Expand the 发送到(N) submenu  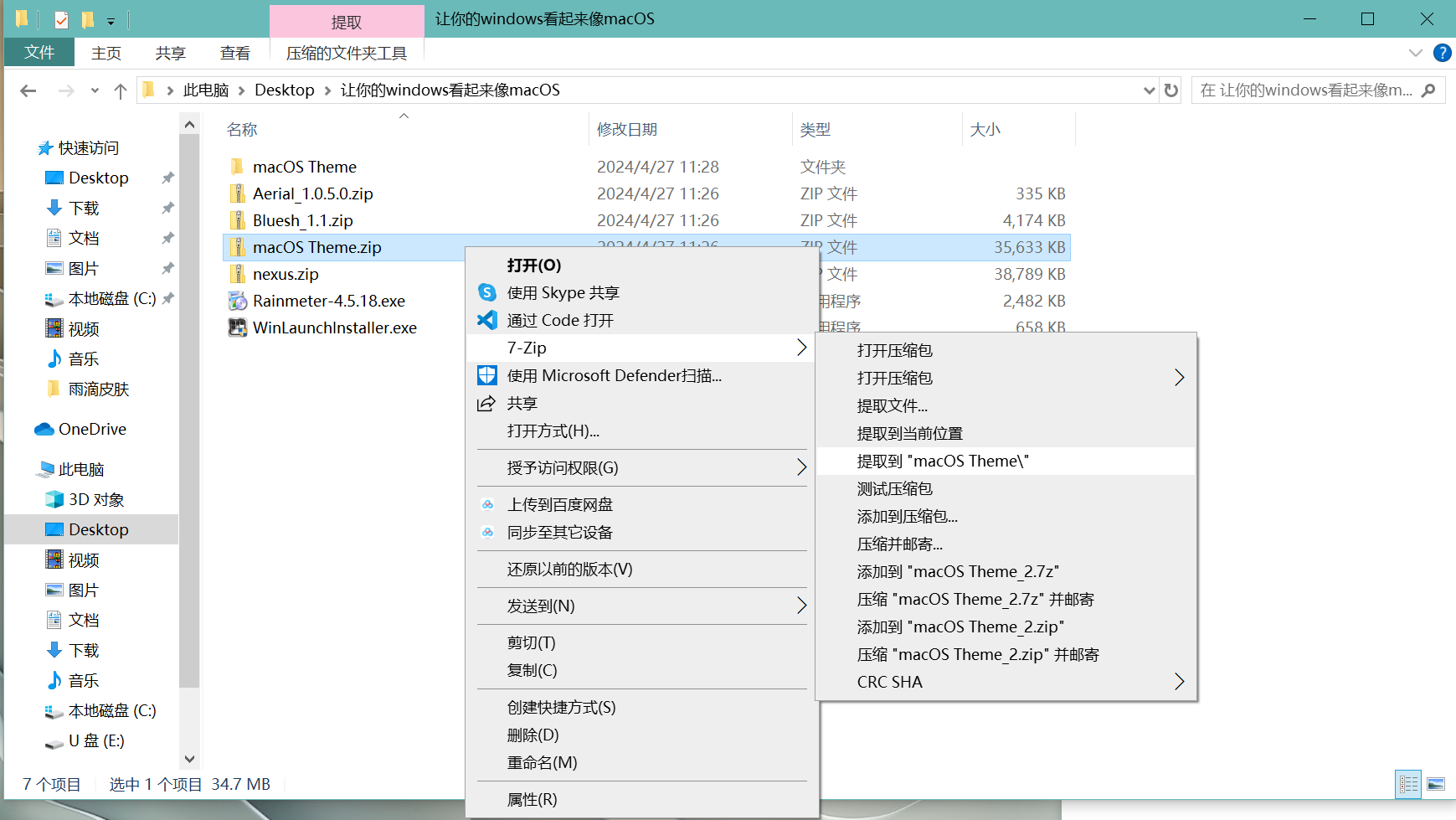[800, 606]
